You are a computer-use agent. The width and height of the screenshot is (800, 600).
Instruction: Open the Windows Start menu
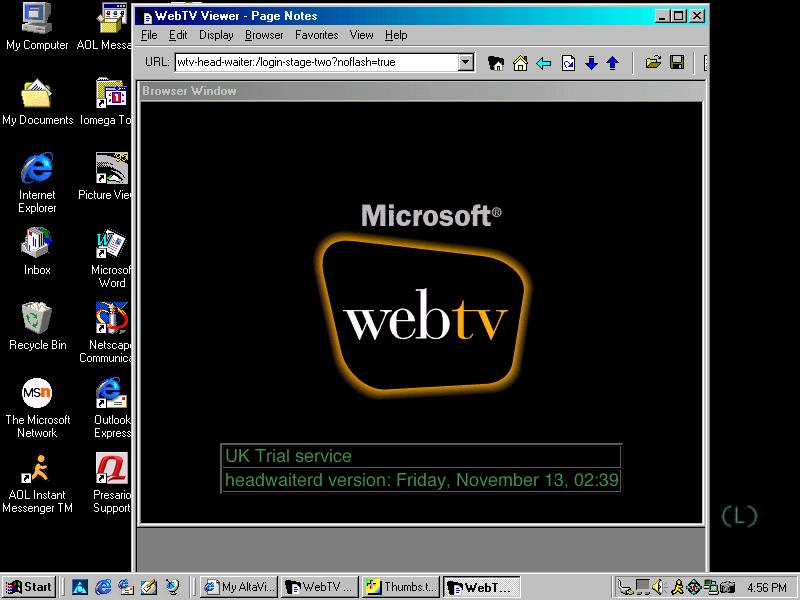[29, 587]
